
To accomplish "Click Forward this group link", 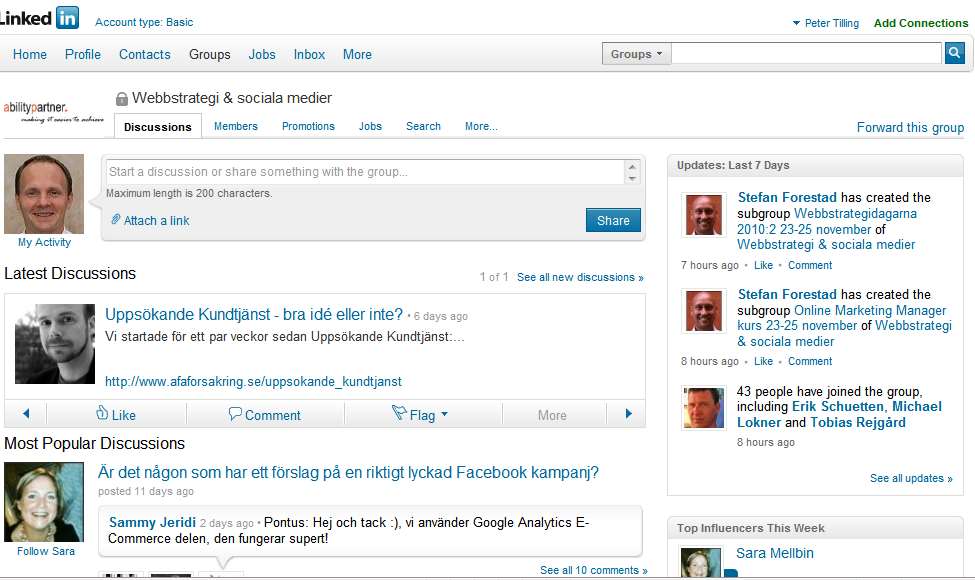I will [x=910, y=127].
